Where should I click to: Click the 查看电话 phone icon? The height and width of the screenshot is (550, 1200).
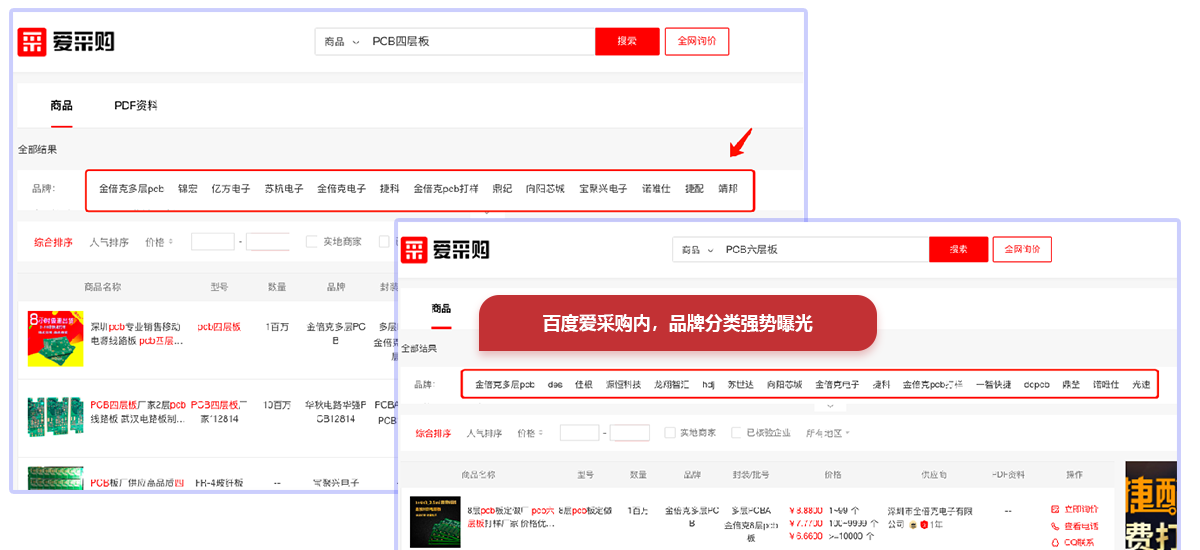[1055, 526]
